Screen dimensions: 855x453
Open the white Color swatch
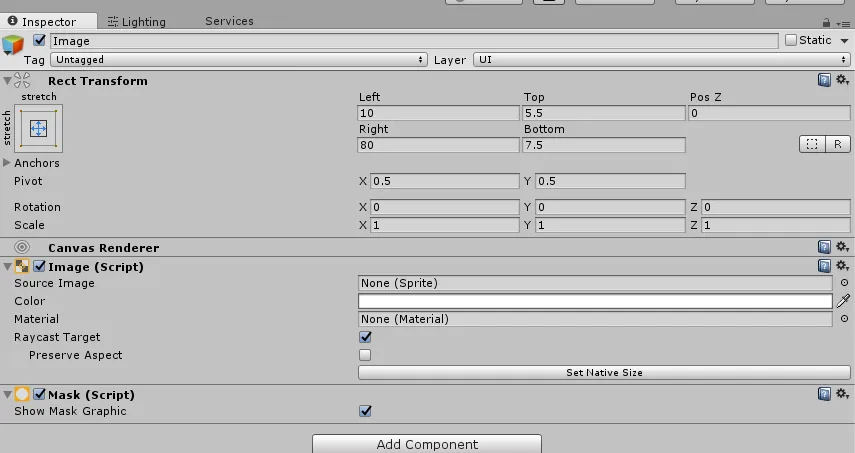[595, 301]
